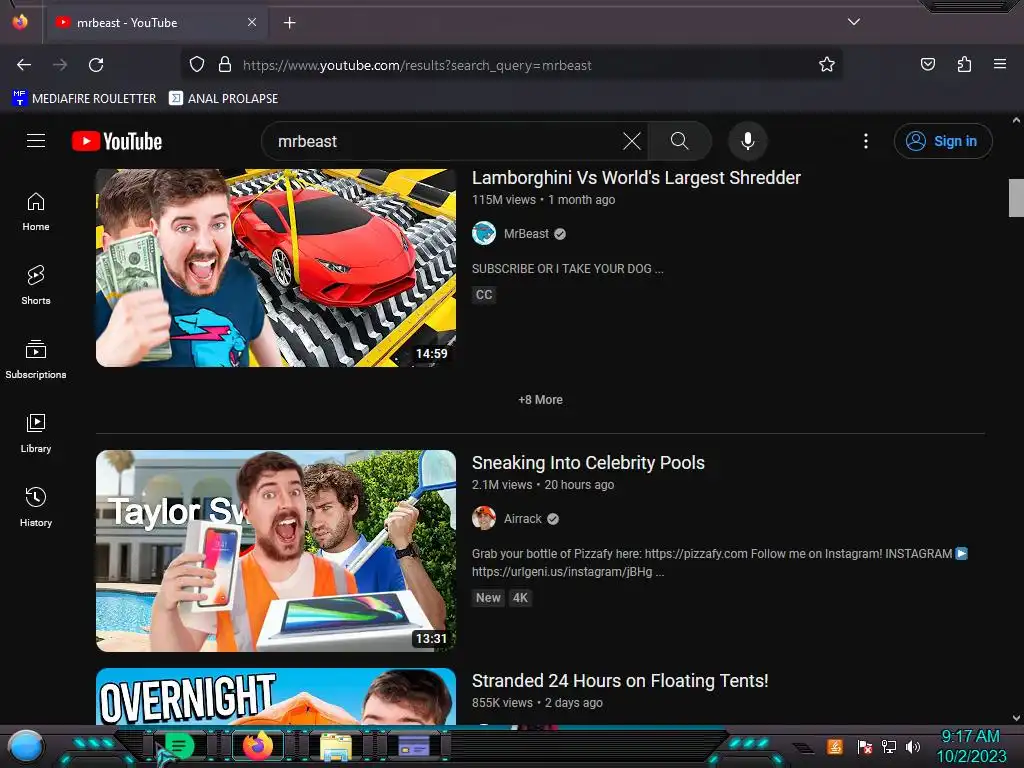
Task: Click scrollbar down arrow
Action: click(x=1016, y=718)
